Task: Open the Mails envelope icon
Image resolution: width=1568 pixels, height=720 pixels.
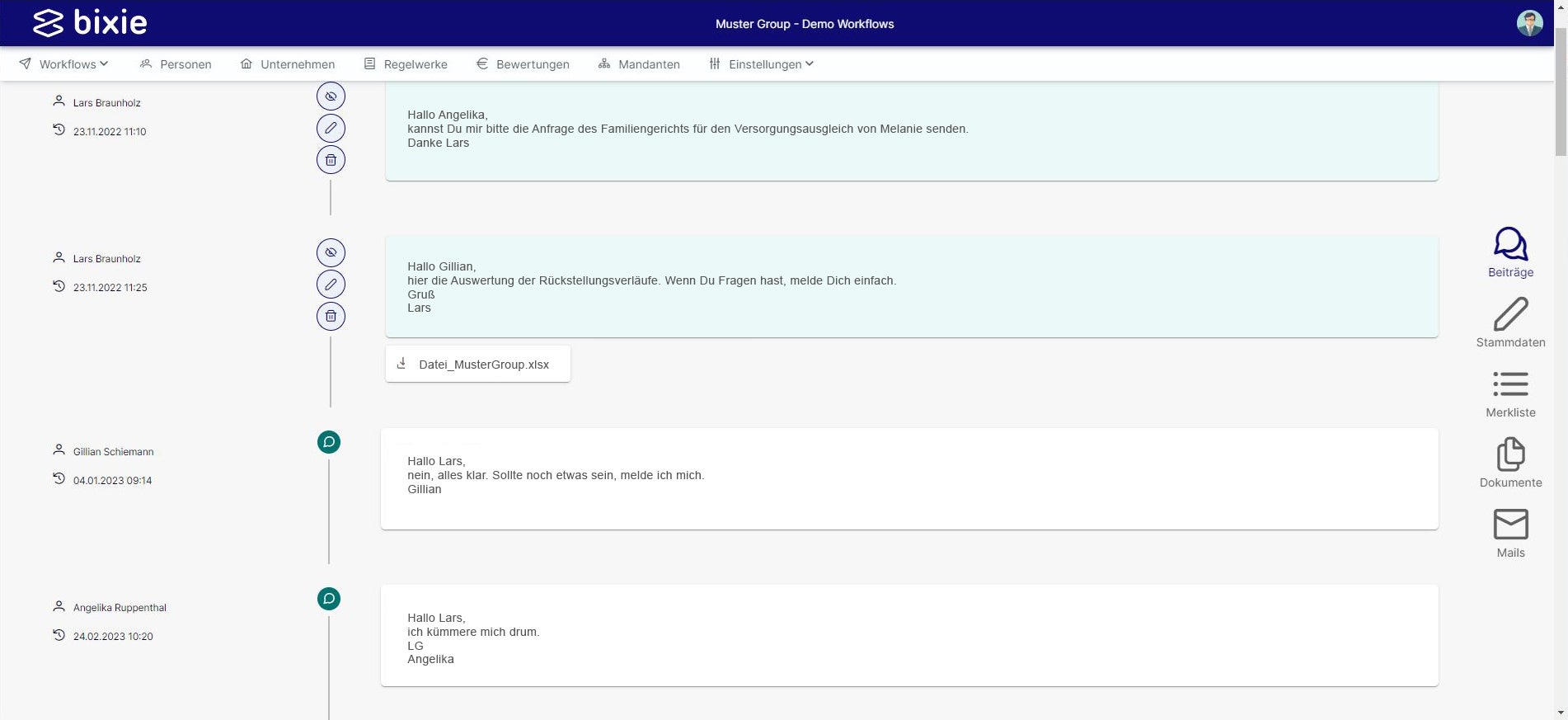Action: pyautogui.click(x=1509, y=525)
